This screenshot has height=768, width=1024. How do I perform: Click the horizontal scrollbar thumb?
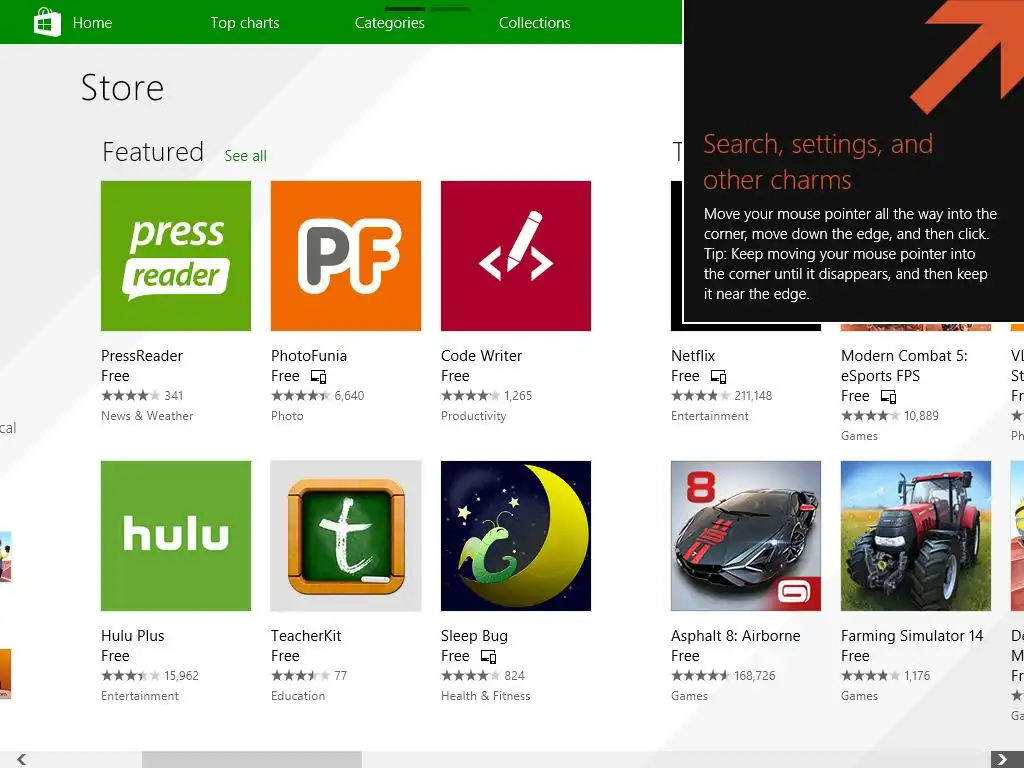pyautogui.click(x=251, y=759)
